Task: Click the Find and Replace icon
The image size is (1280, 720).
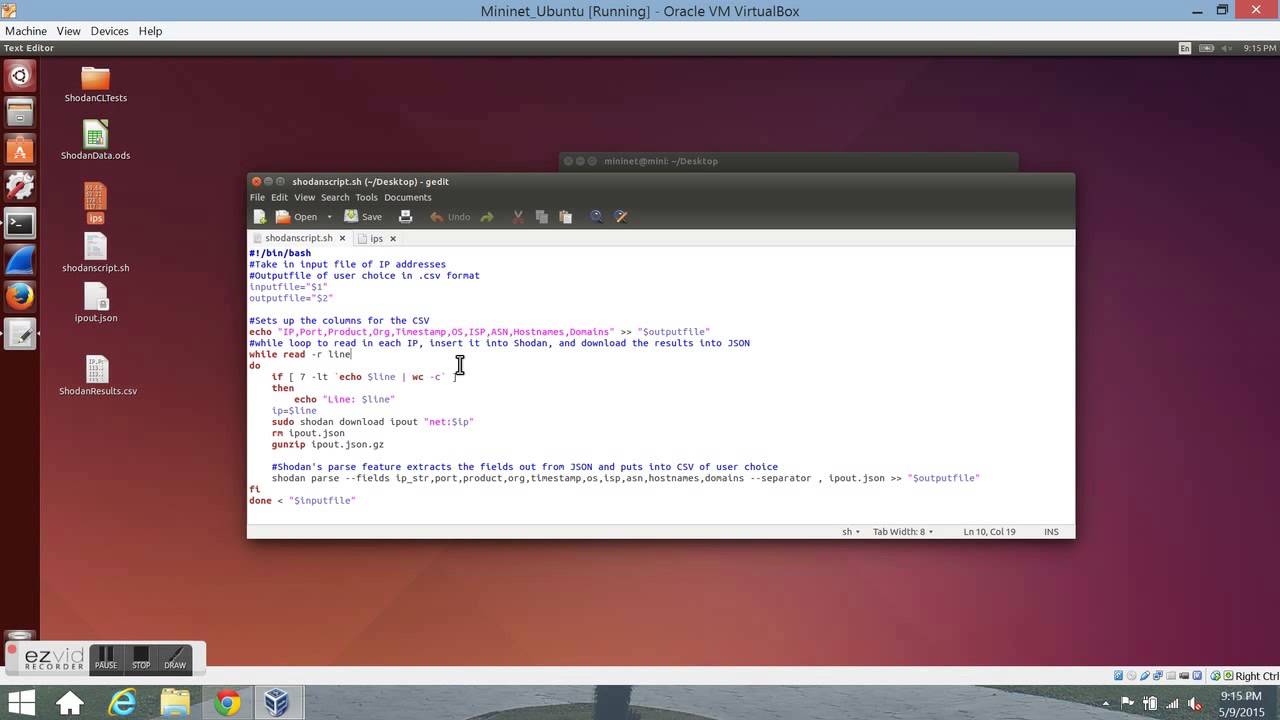Action: coord(620,217)
